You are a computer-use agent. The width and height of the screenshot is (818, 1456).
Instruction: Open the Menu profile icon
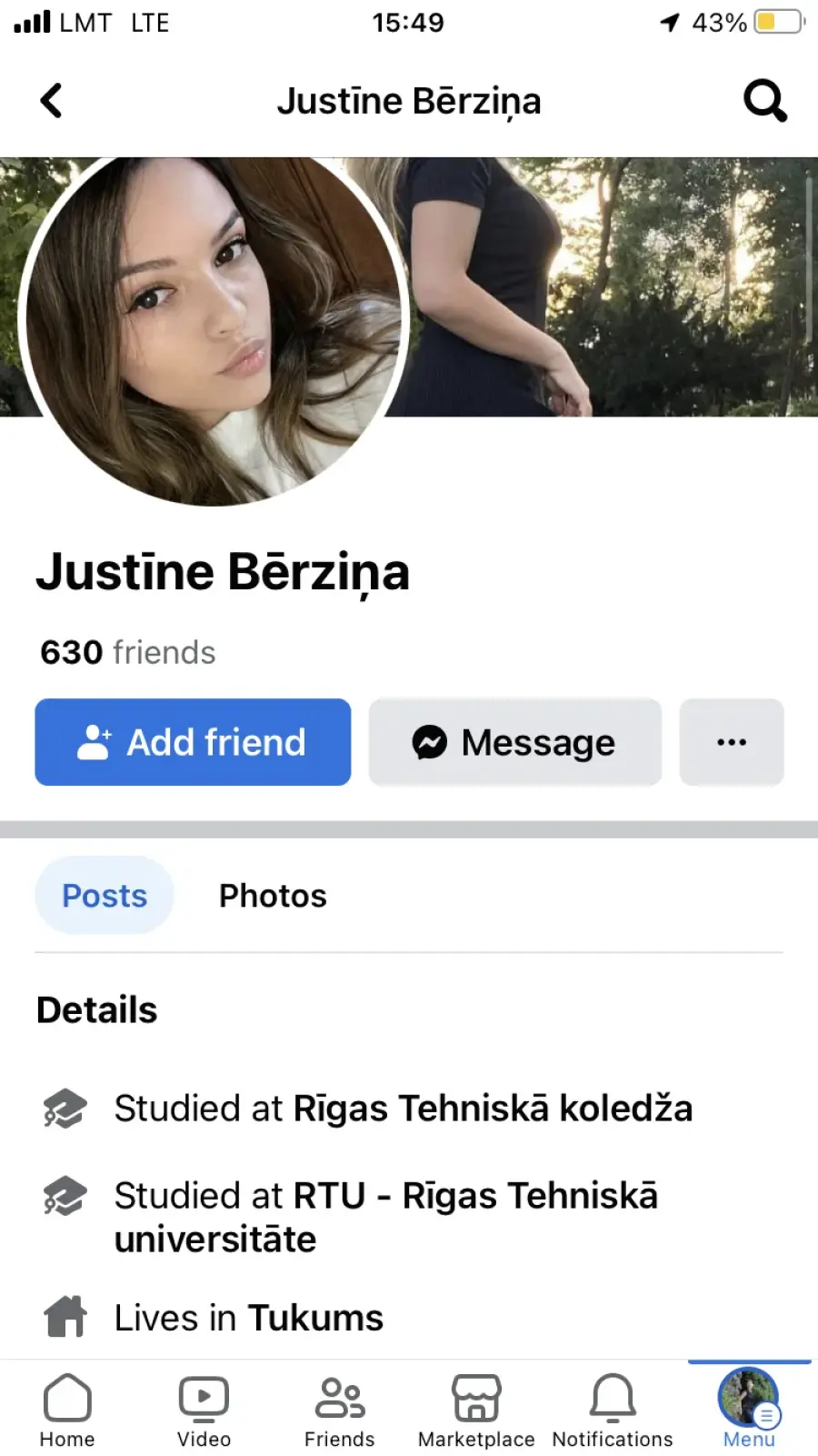(749, 1398)
